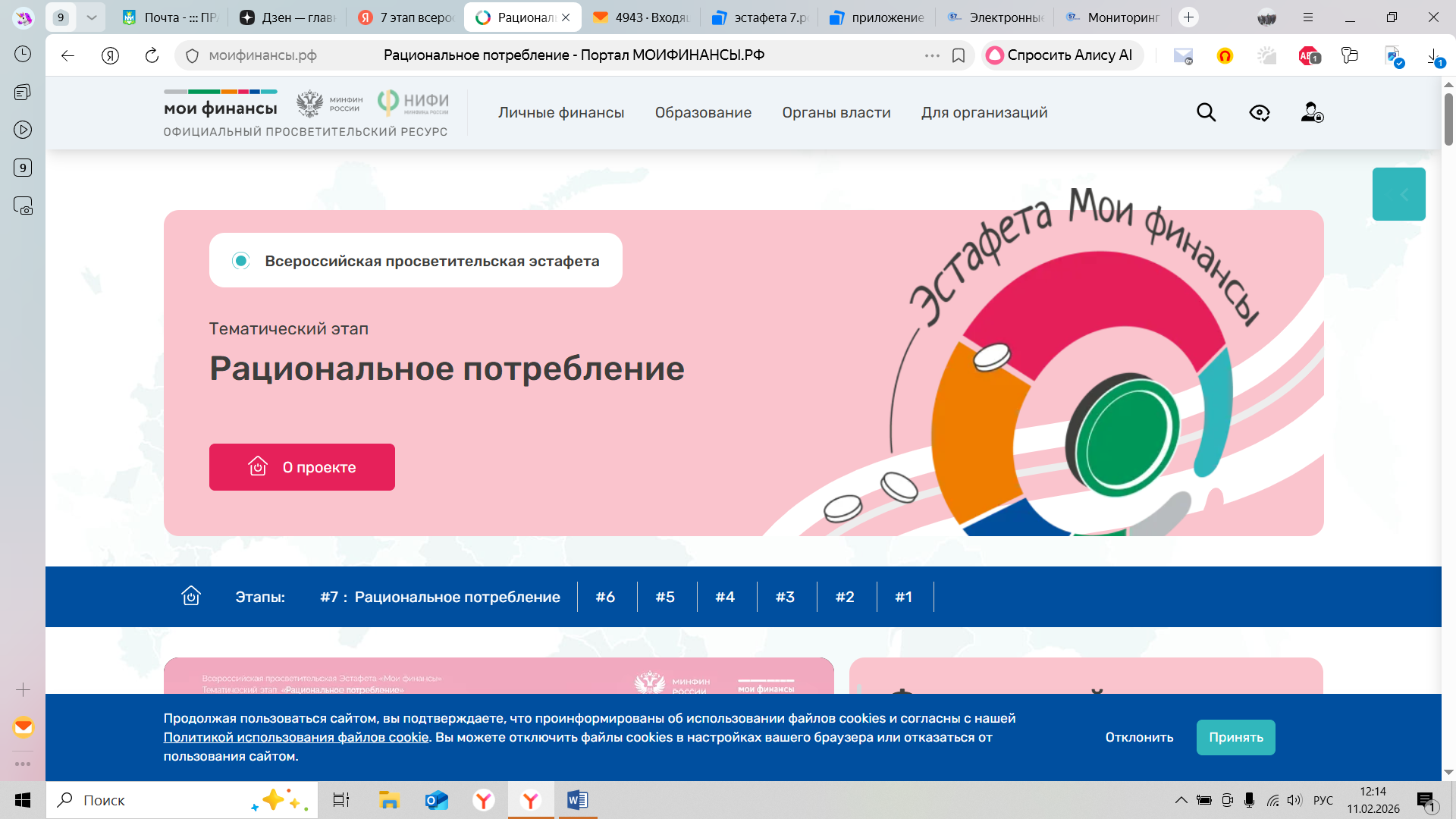Reload the page with the refresh icon
Image resolution: width=1456 pixels, height=819 pixels.
coord(152,55)
